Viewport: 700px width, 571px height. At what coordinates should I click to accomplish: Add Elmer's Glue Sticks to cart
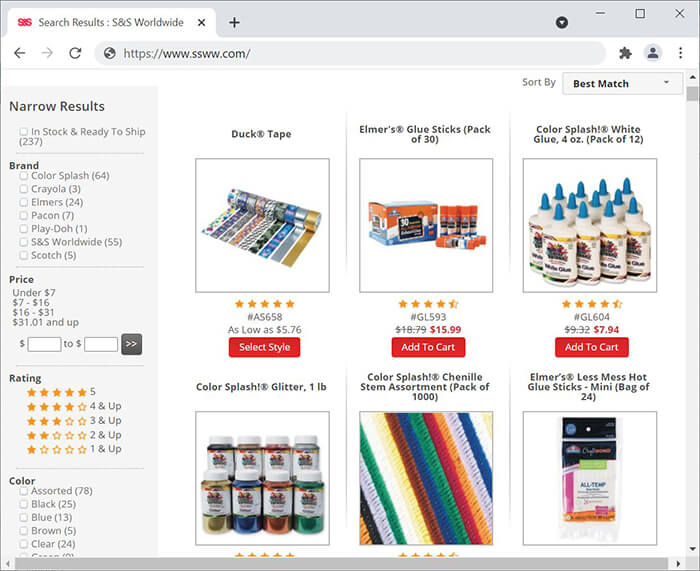[428, 347]
